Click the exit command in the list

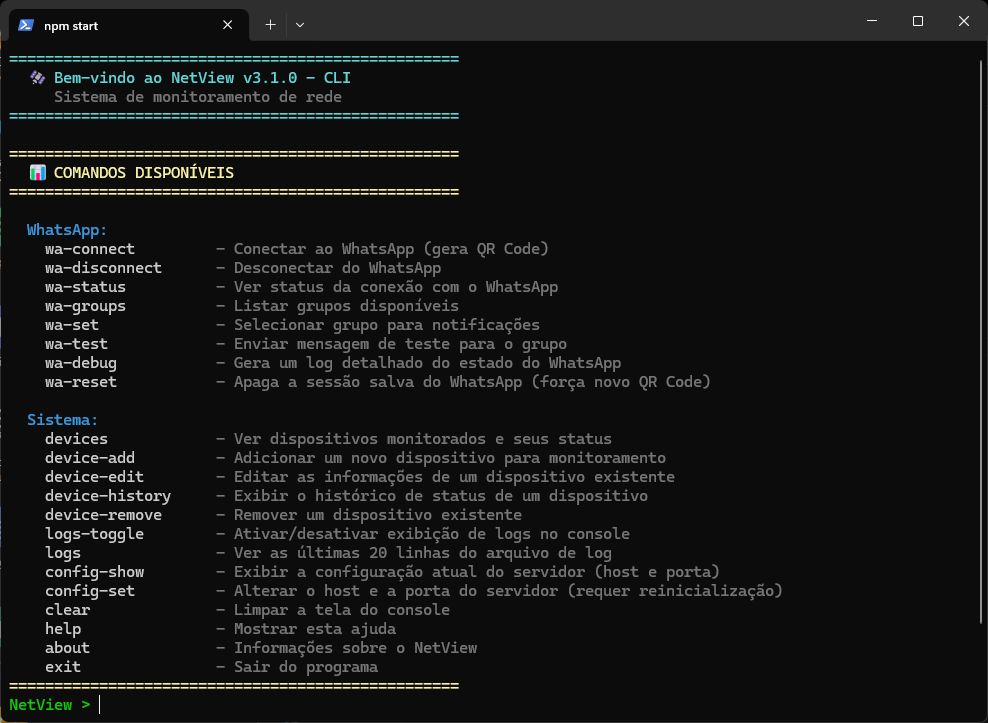[x=63, y=667]
